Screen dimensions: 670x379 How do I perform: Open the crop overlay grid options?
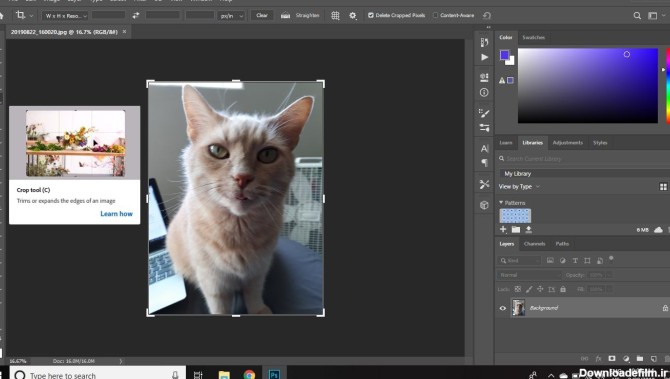click(335, 16)
